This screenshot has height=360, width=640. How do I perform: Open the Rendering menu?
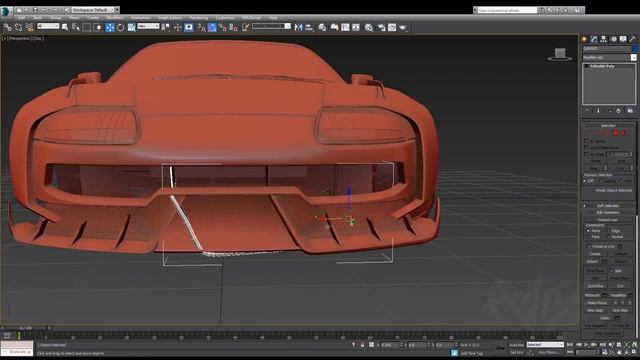click(x=198, y=18)
